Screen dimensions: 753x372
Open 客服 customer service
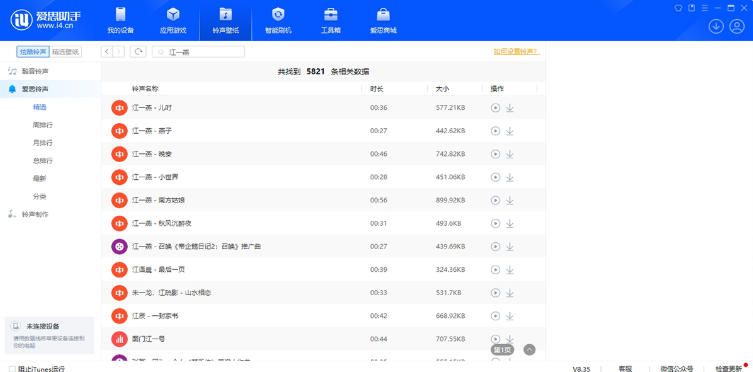point(625,369)
